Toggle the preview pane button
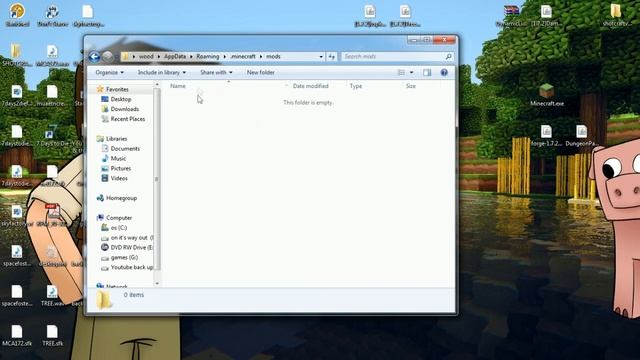Viewport: 640px width, 360px height. (x=427, y=72)
